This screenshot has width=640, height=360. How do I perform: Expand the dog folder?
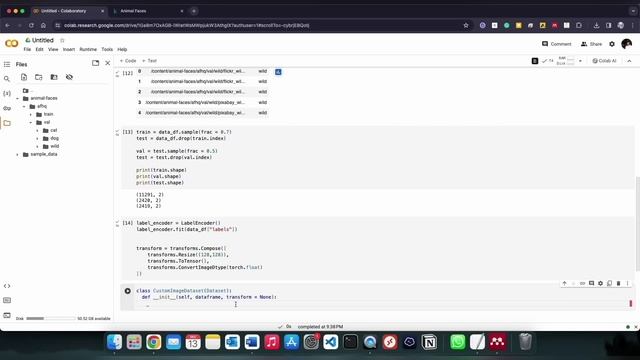click(37, 138)
